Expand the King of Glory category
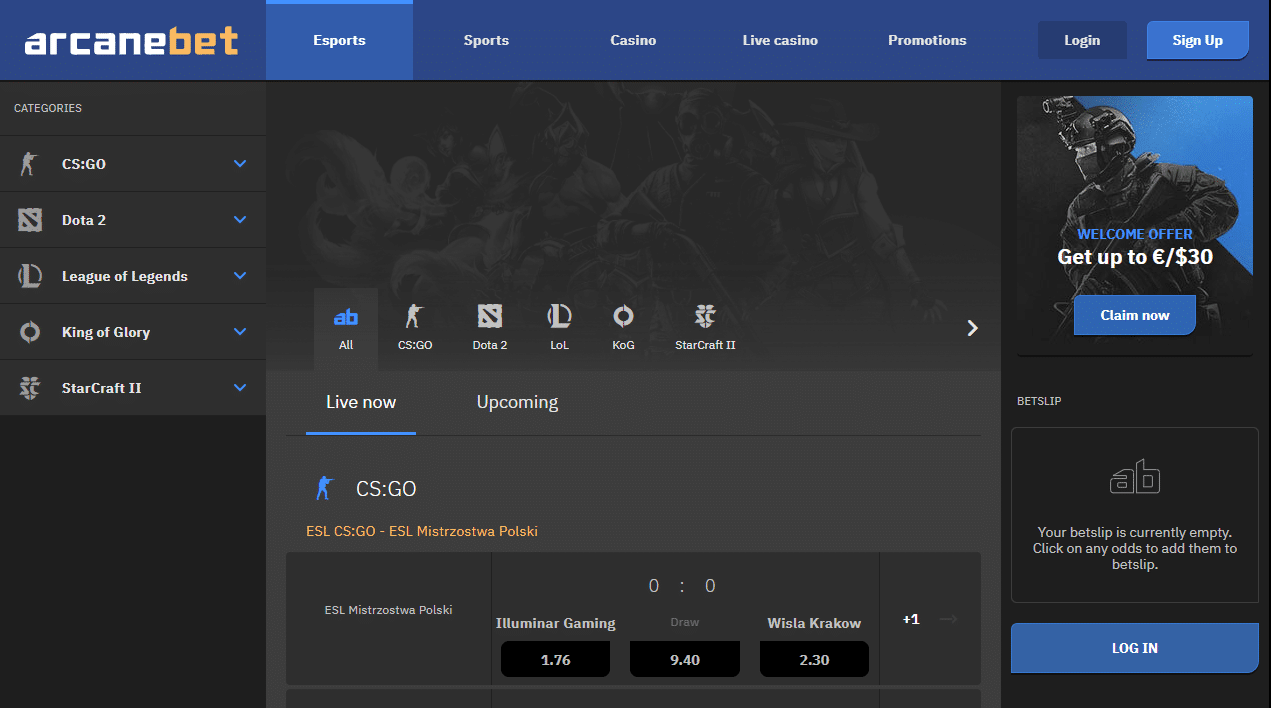Image resolution: width=1271 pixels, height=708 pixels. [240, 332]
